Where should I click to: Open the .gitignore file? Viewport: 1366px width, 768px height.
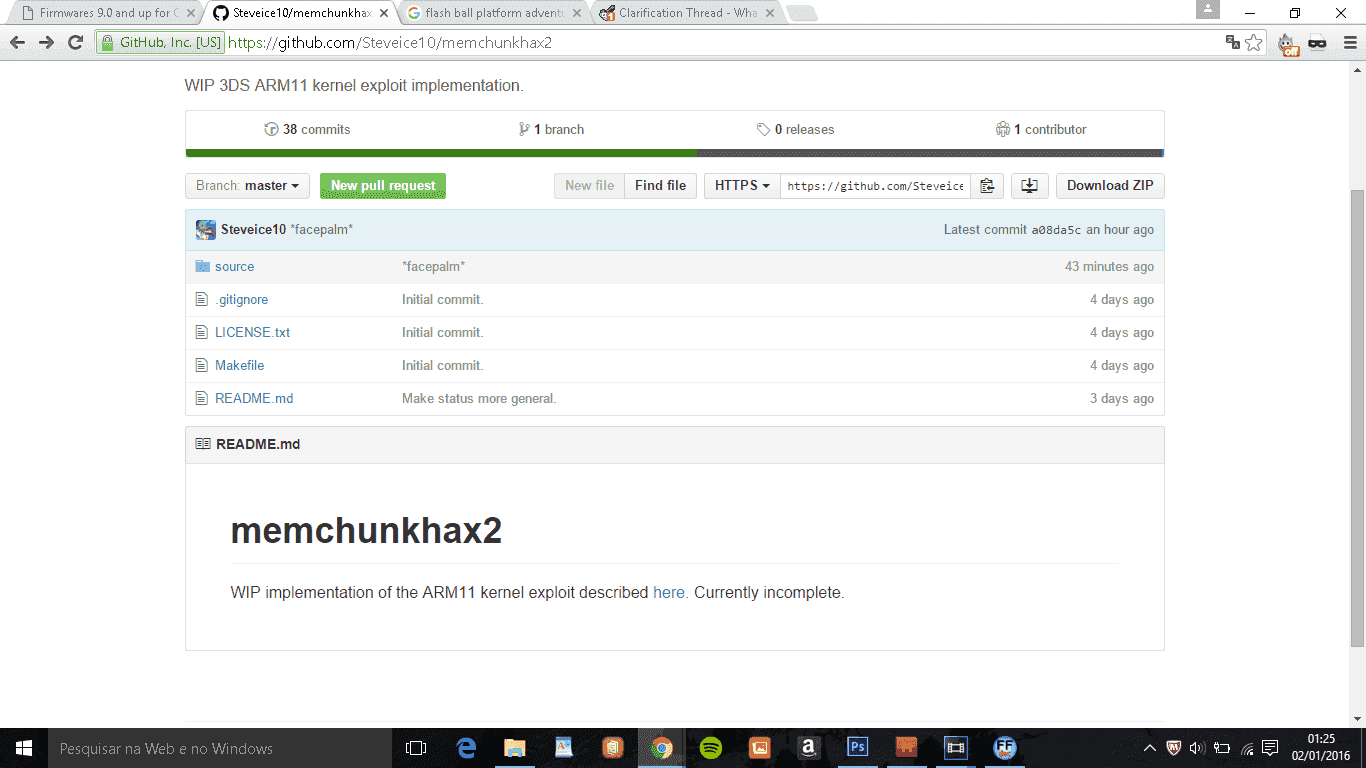coord(241,300)
